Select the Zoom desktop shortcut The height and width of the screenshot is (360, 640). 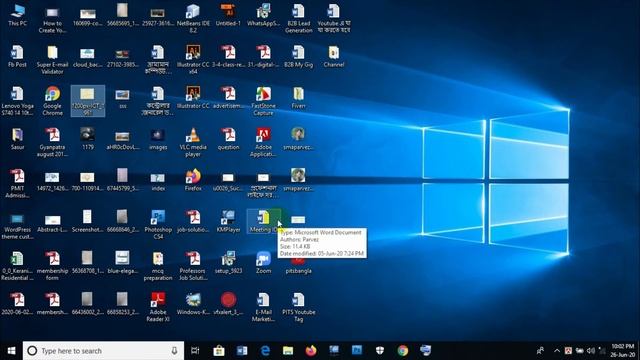click(x=263, y=262)
